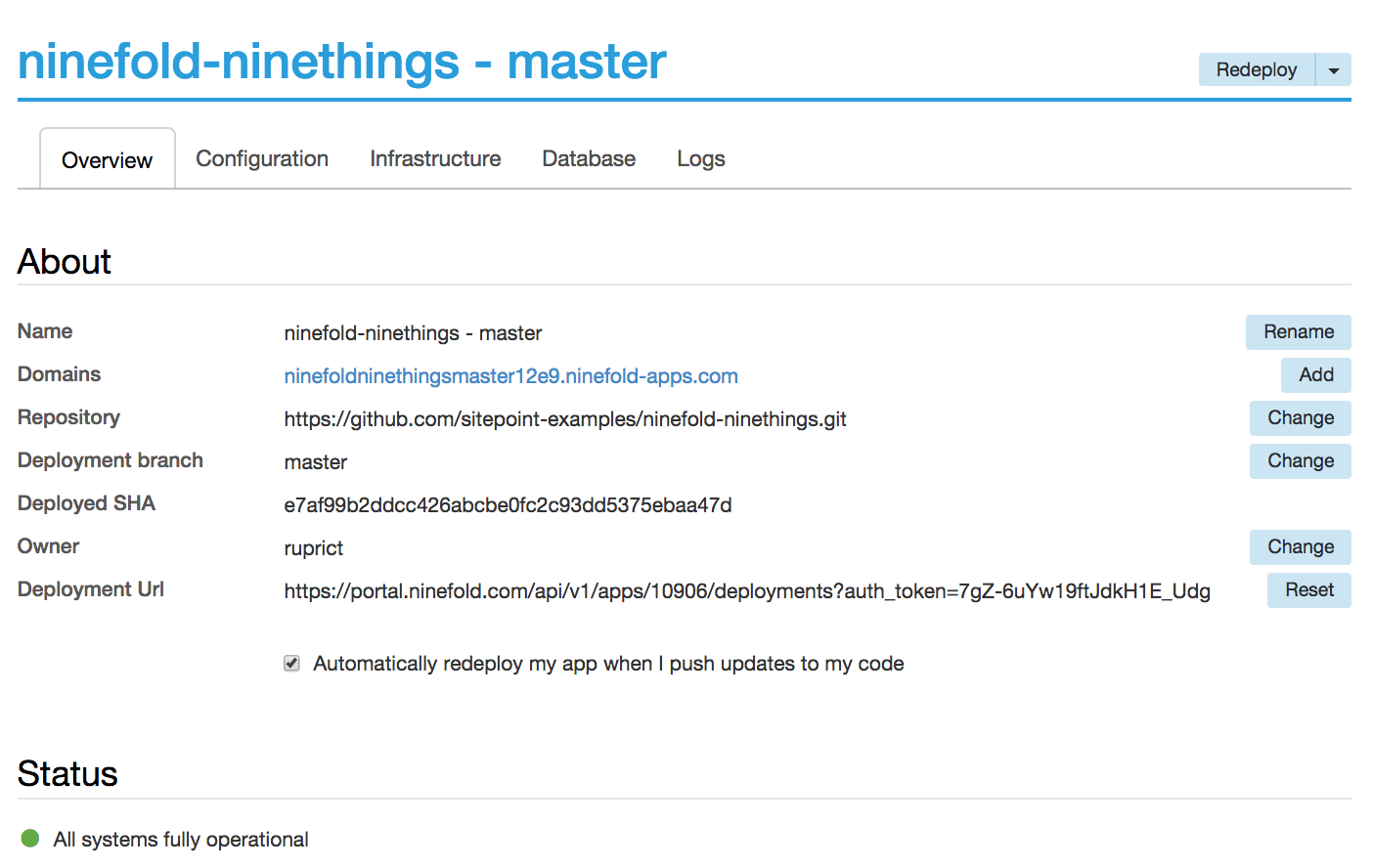Reset the Deployment Url token
Image resolution: width=1373 pixels, height=868 pixels.
(1308, 589)
